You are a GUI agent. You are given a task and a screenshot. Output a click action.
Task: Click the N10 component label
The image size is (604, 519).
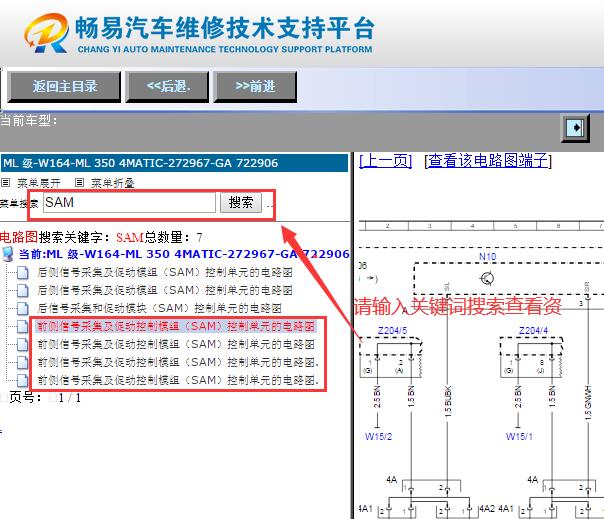point(487,257)
